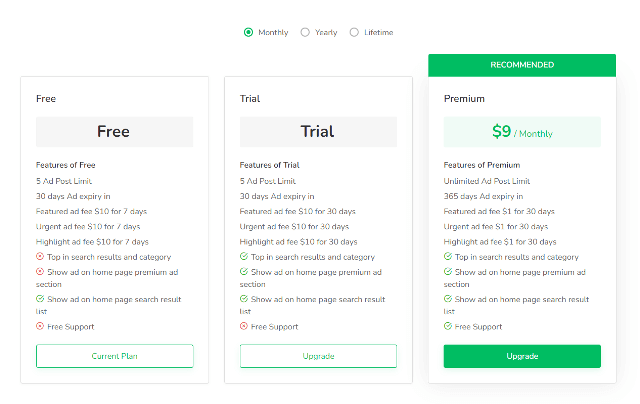Click green check beside Trial's top in search results

tap(244, 257)
